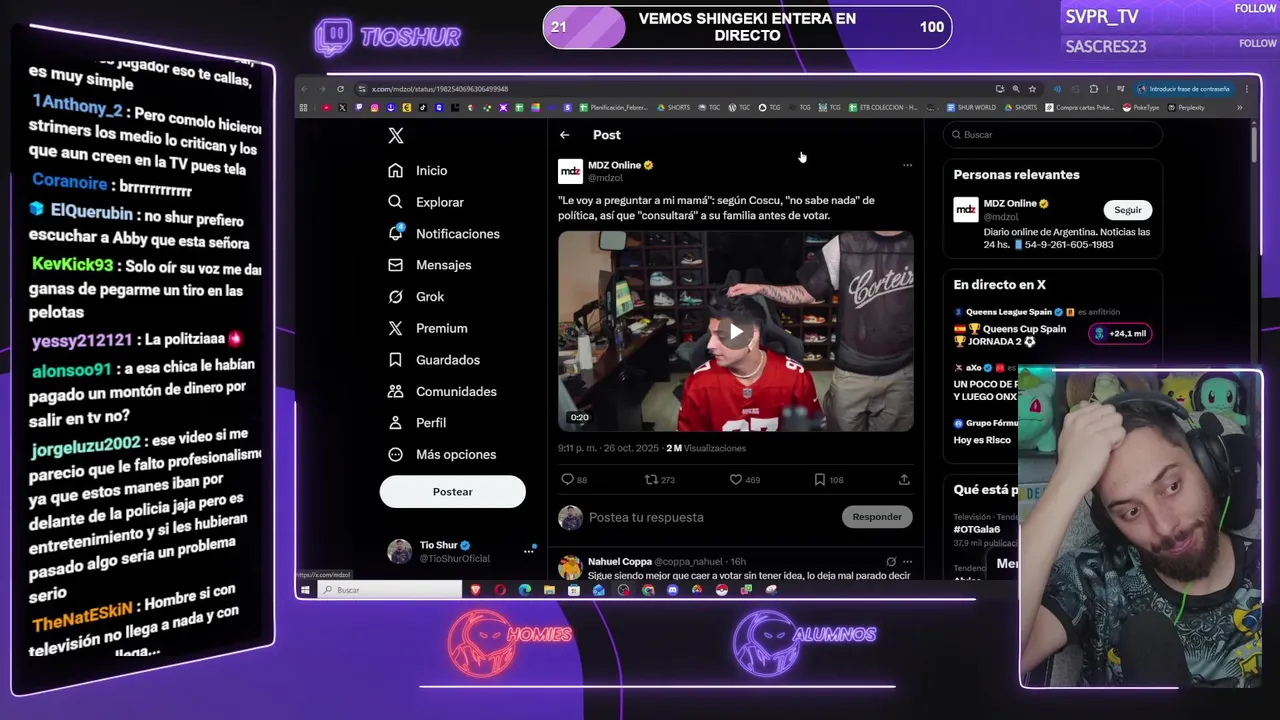The height and width of the screenshot is (720, 1280).
Task: Click the browser address bar URL
Action: click(x=440, y=89)
